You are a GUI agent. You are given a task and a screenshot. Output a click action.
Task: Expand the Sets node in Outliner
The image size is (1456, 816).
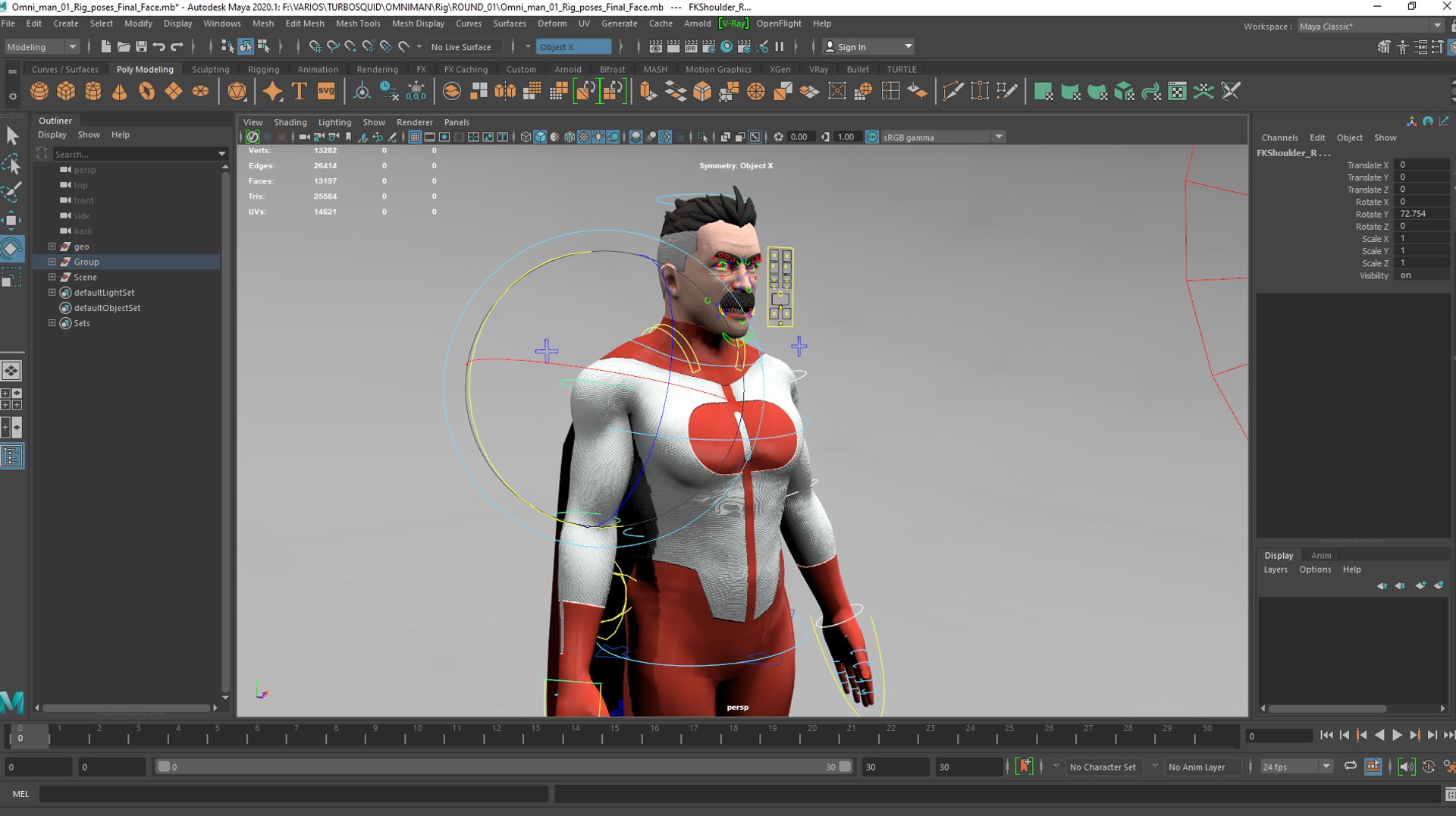[52, 323]
